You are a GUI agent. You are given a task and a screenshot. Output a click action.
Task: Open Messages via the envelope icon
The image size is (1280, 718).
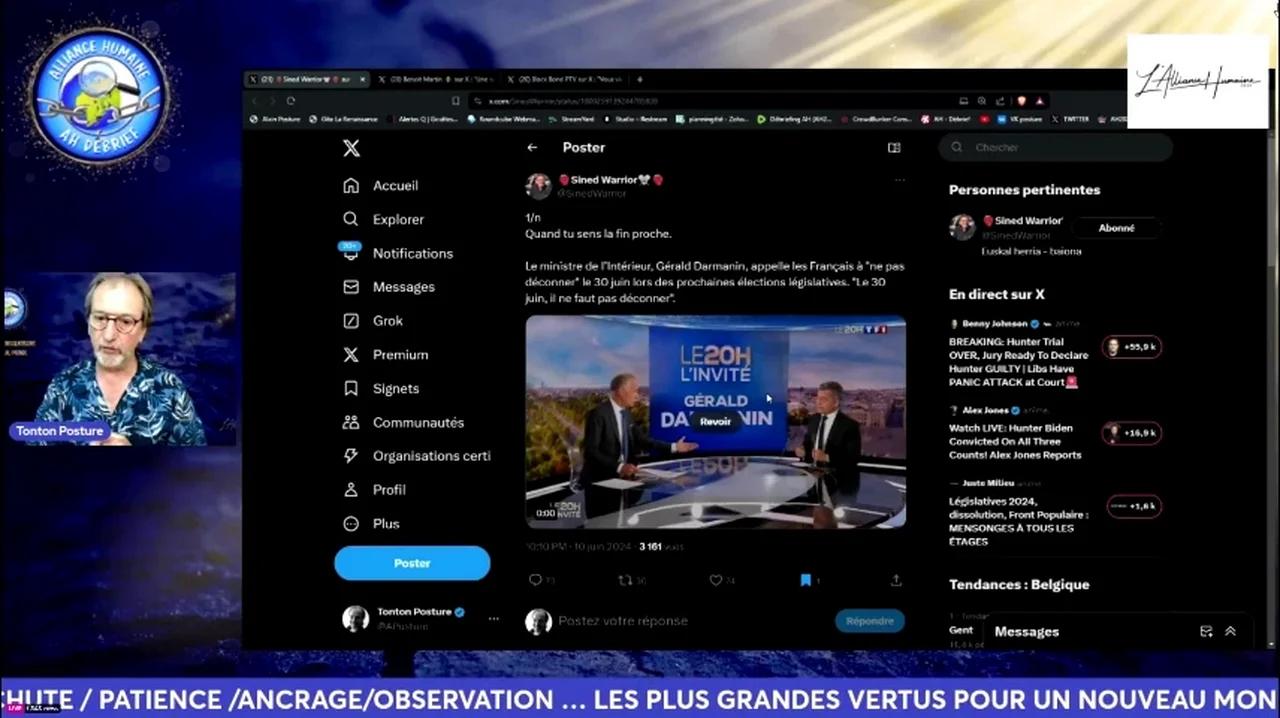click(351, 287)
